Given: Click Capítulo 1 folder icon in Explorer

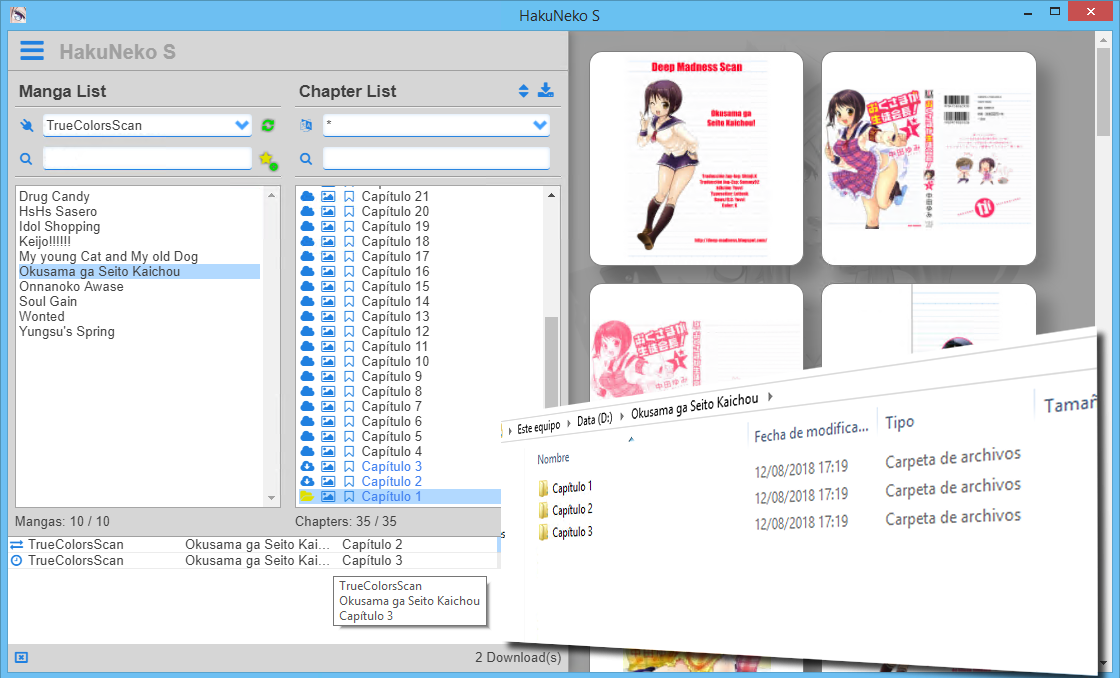Looking at the screenshot, I should 544,489.
